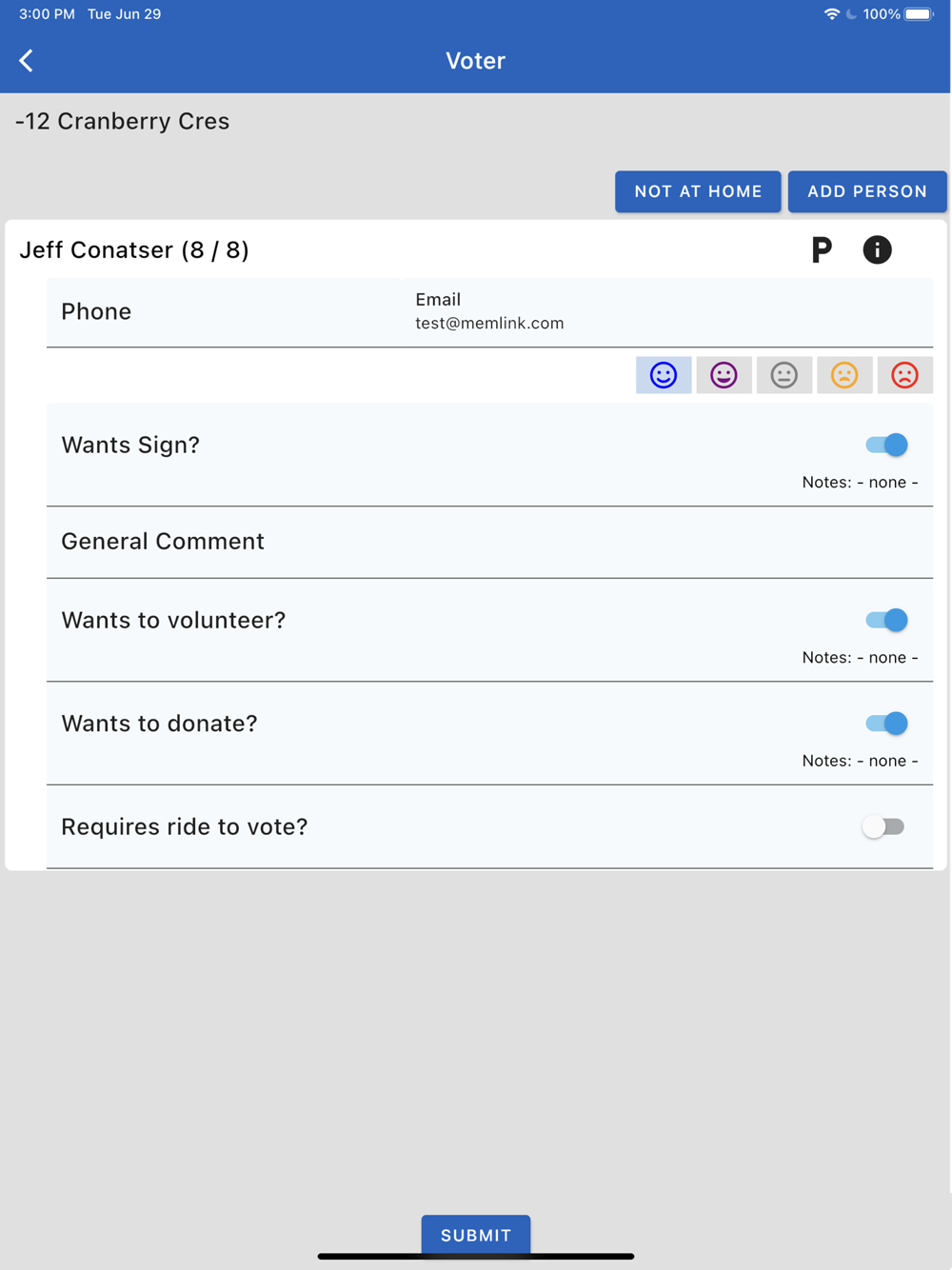Tap the bold P icon
This screenshot has width=952, height=1270.
pos(821,250)
